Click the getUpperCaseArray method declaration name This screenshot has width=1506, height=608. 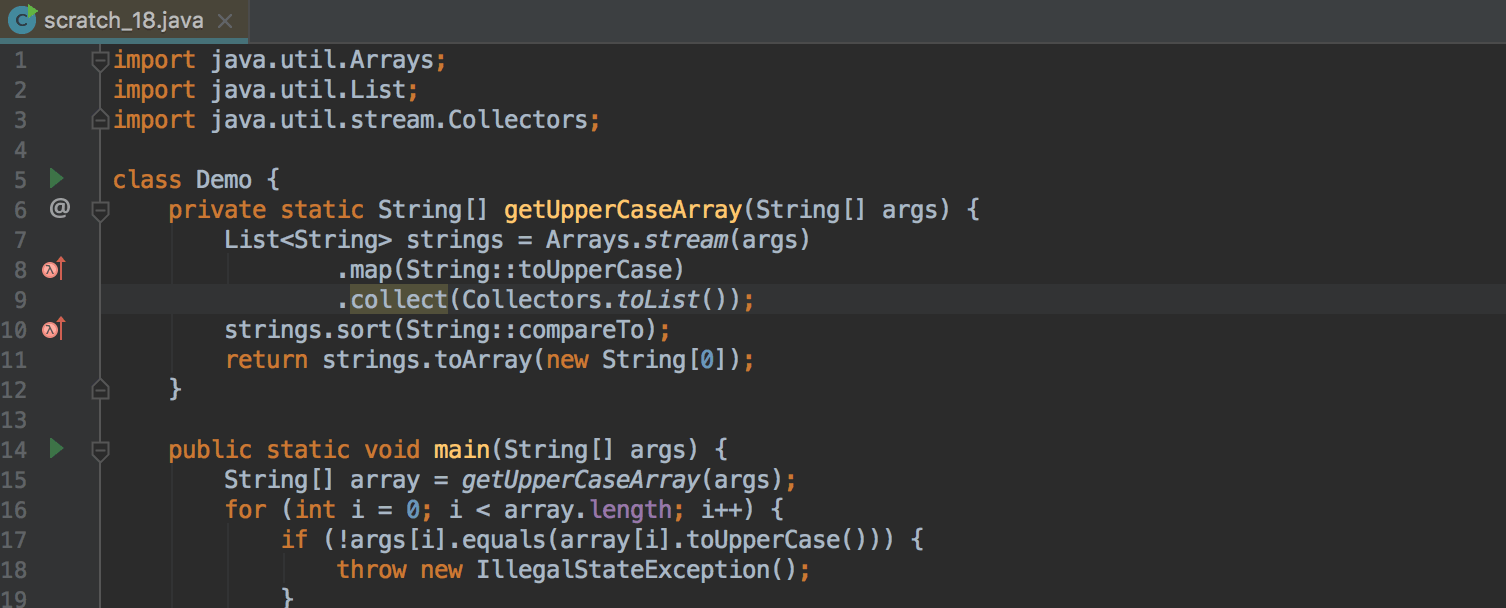click(623, 209)
